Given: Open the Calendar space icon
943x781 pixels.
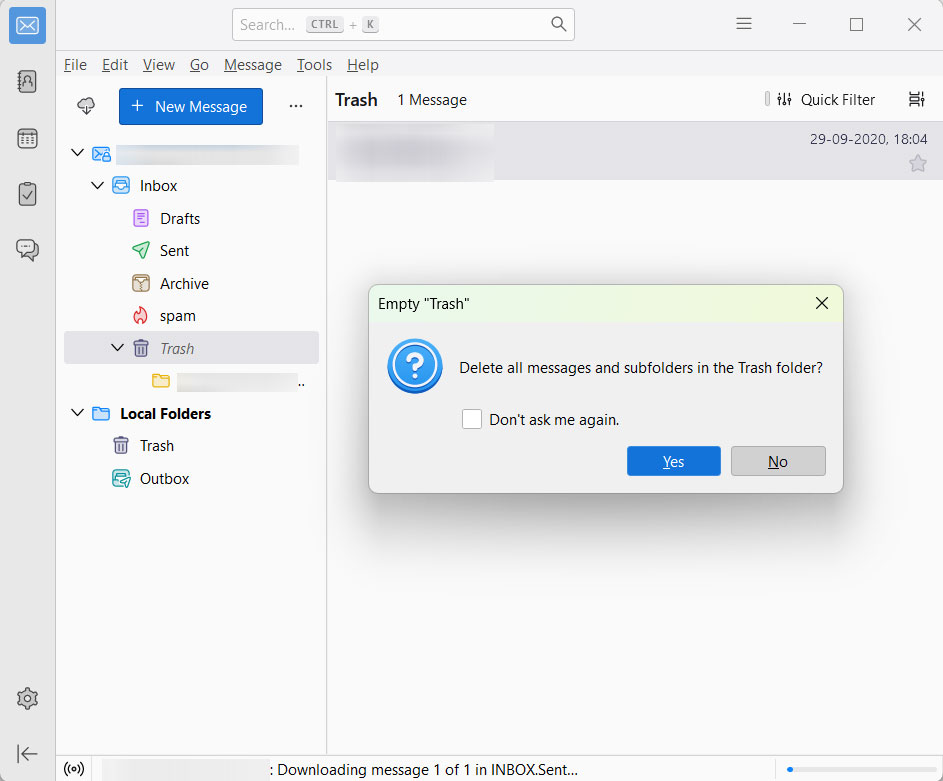Looking at the screenshot, I should click(27, 139).
